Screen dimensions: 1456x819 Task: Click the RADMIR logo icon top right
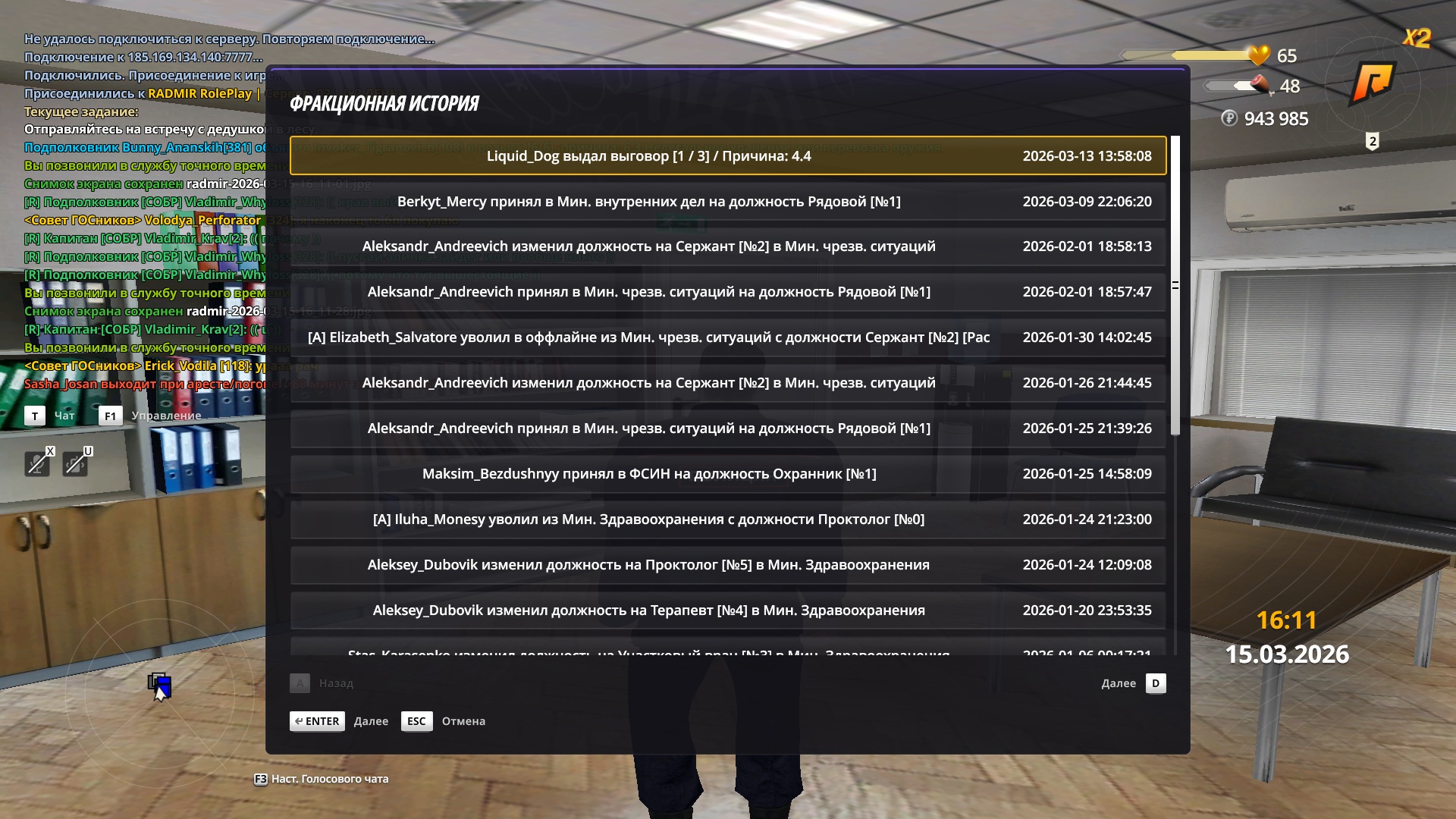point(1372,82)
